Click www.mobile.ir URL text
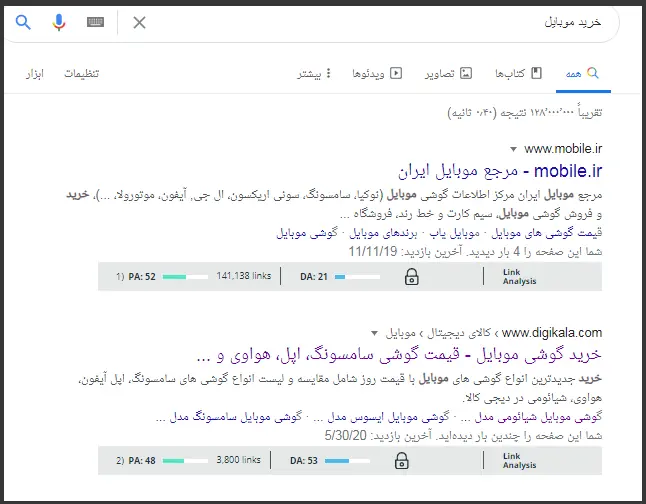 coord(563,149)
